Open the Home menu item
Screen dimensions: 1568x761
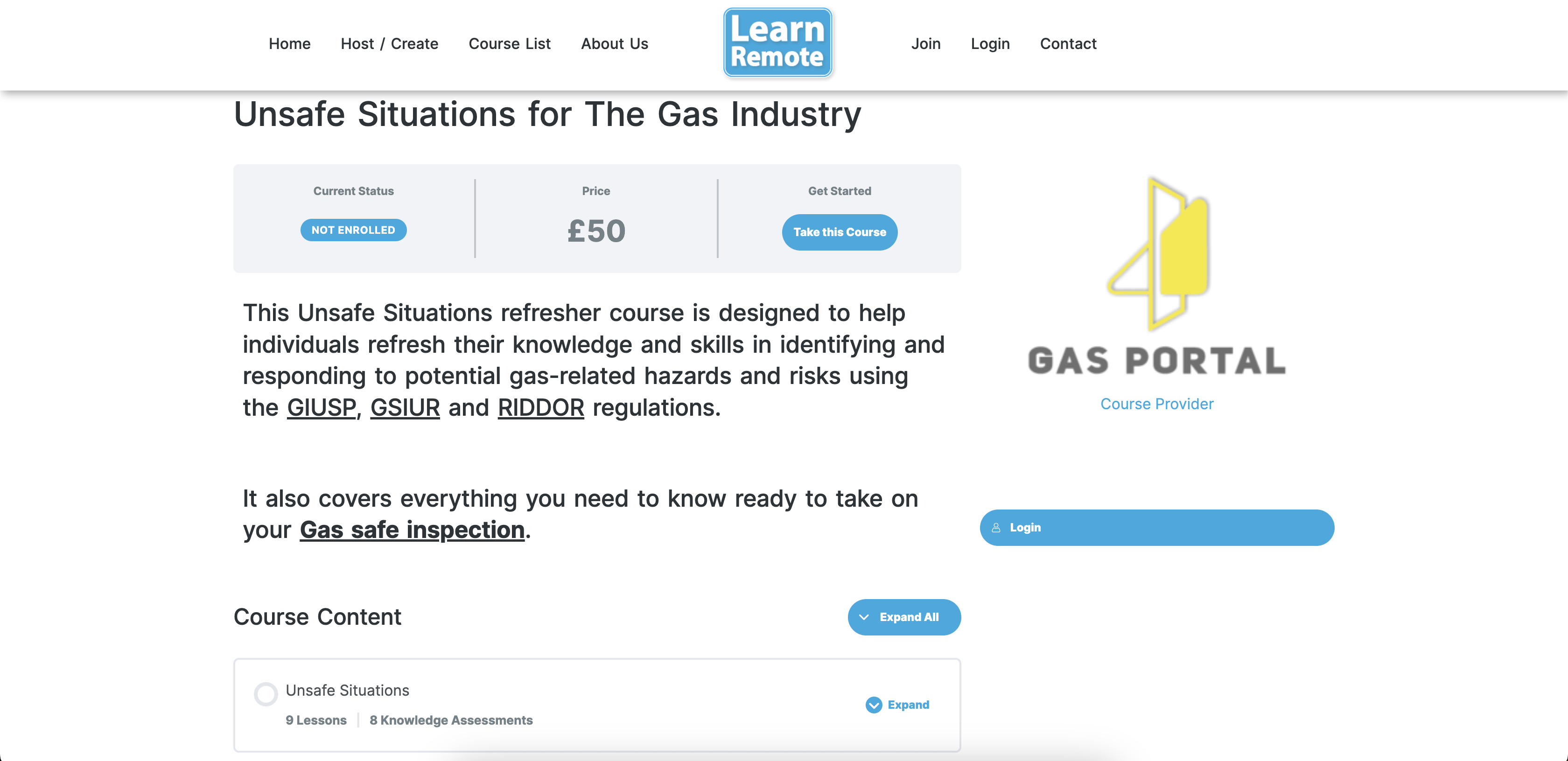click(289, 44)
